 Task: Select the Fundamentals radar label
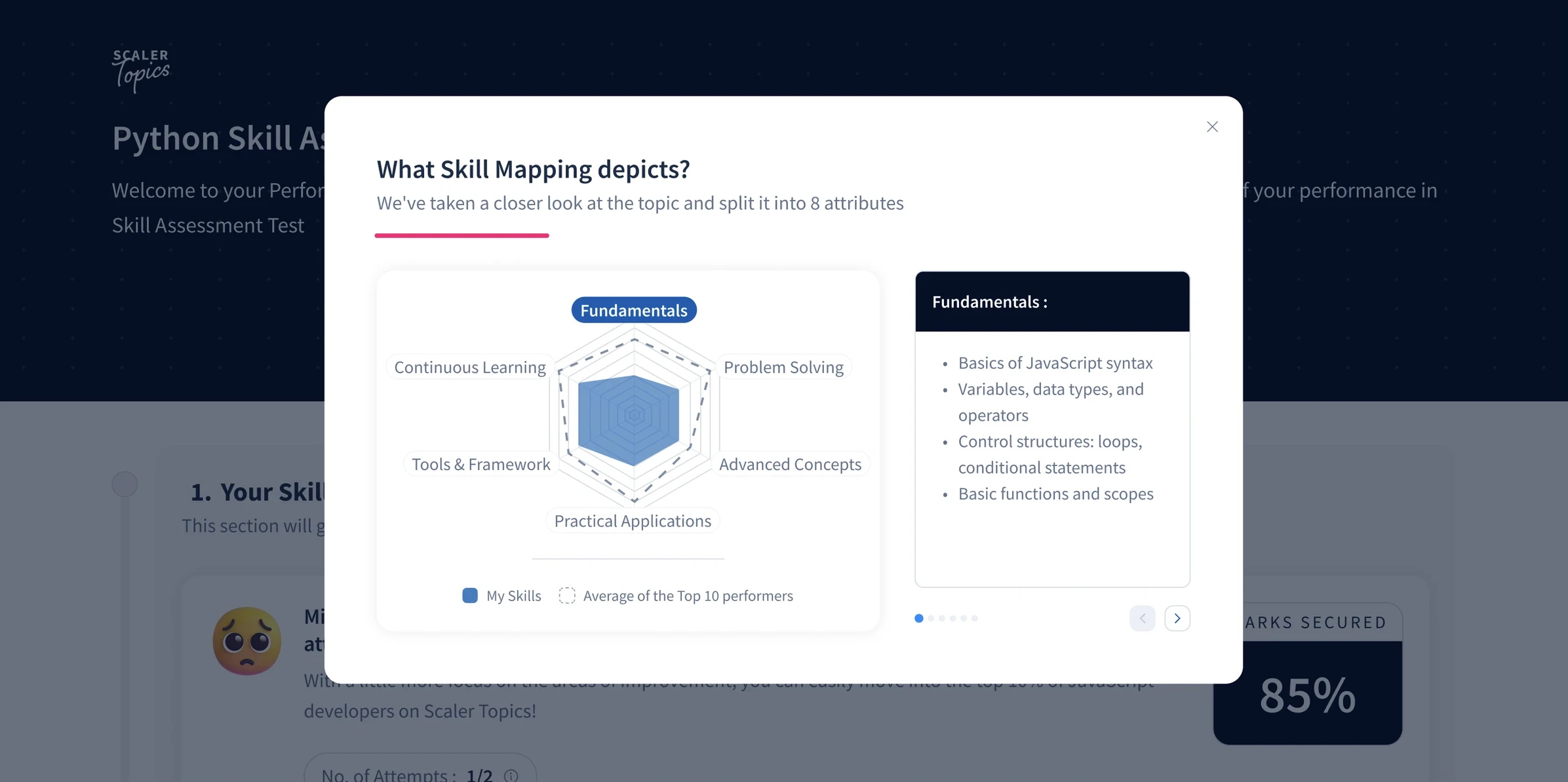click(x=634, y=310)
